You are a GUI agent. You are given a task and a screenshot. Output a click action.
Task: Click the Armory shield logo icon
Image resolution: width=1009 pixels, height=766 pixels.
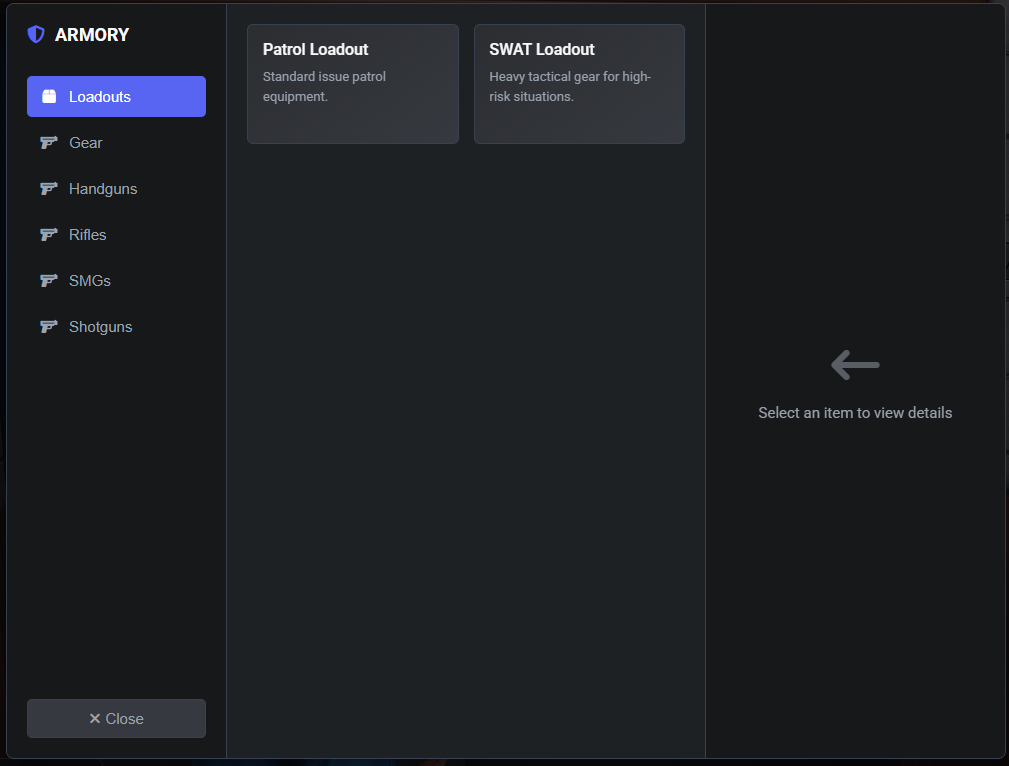pyautogui.click(x=36, y=34)
